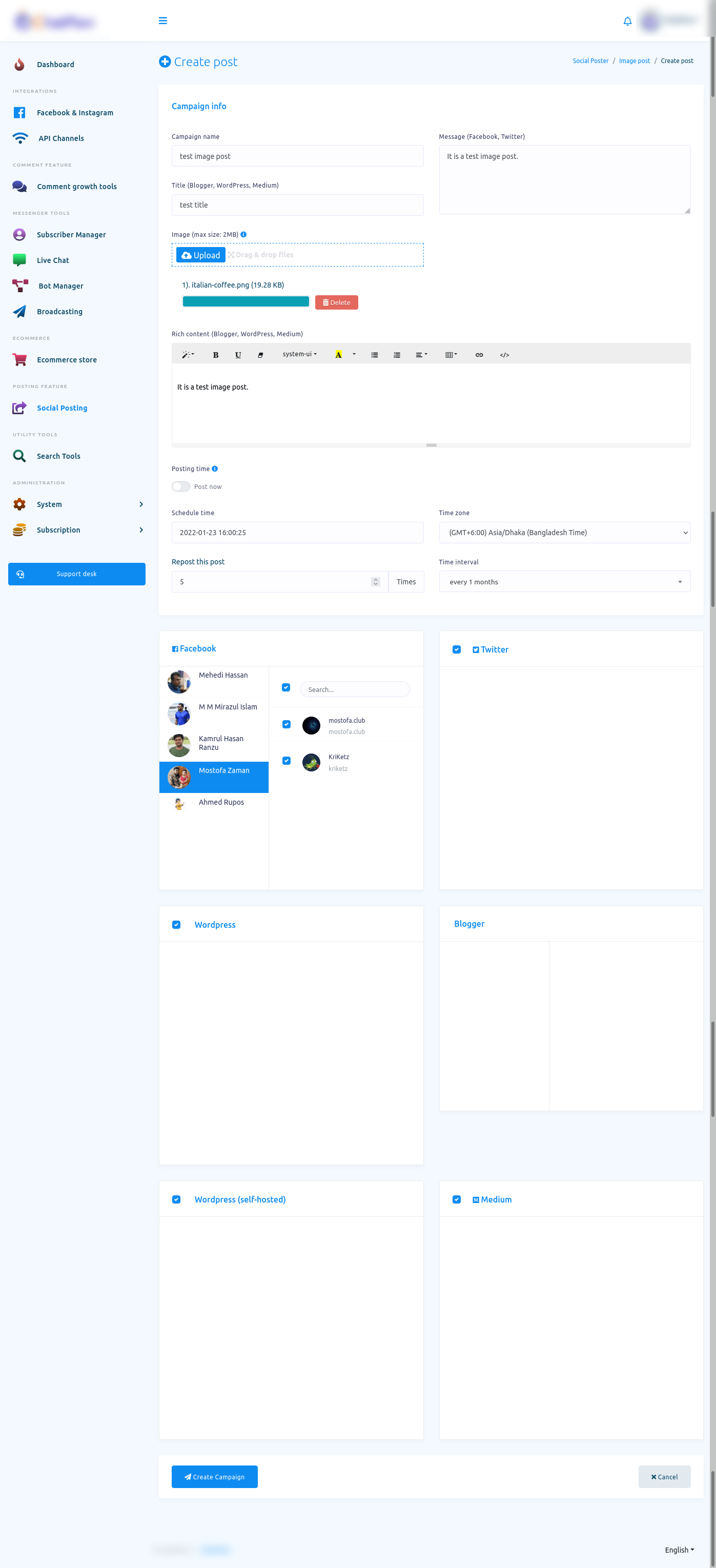Delete the uploaded italian-coffee.png file
The height and width of the screenshot is (1568, 716).
pos(336,302)
